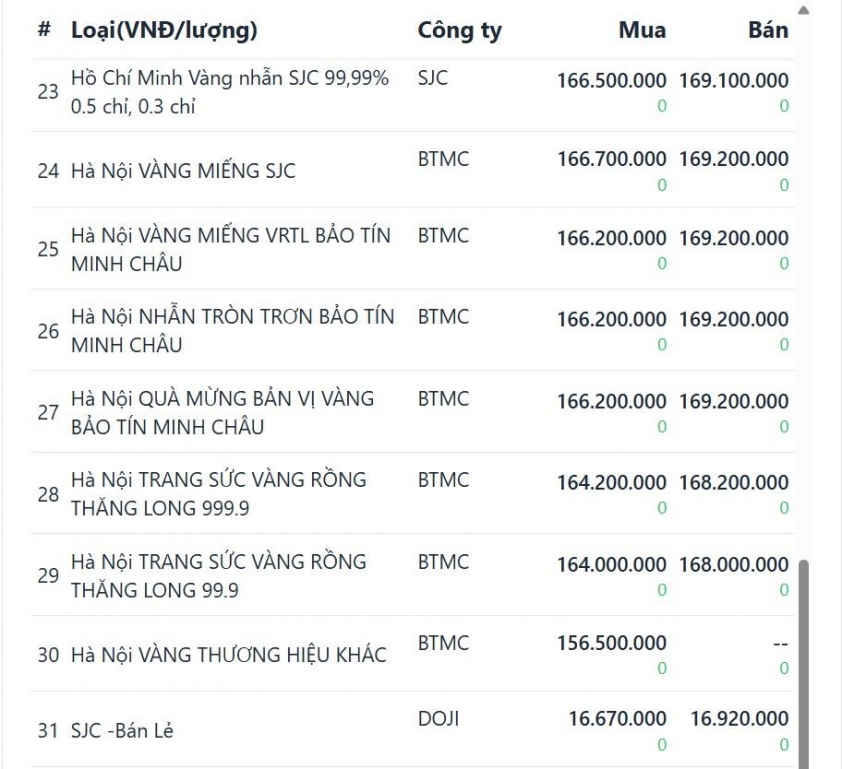842x769 pixels.
Task: Click the Hồ Chí Minh Vàng nhẫn SJC row
Action: [x=229, y=92]
